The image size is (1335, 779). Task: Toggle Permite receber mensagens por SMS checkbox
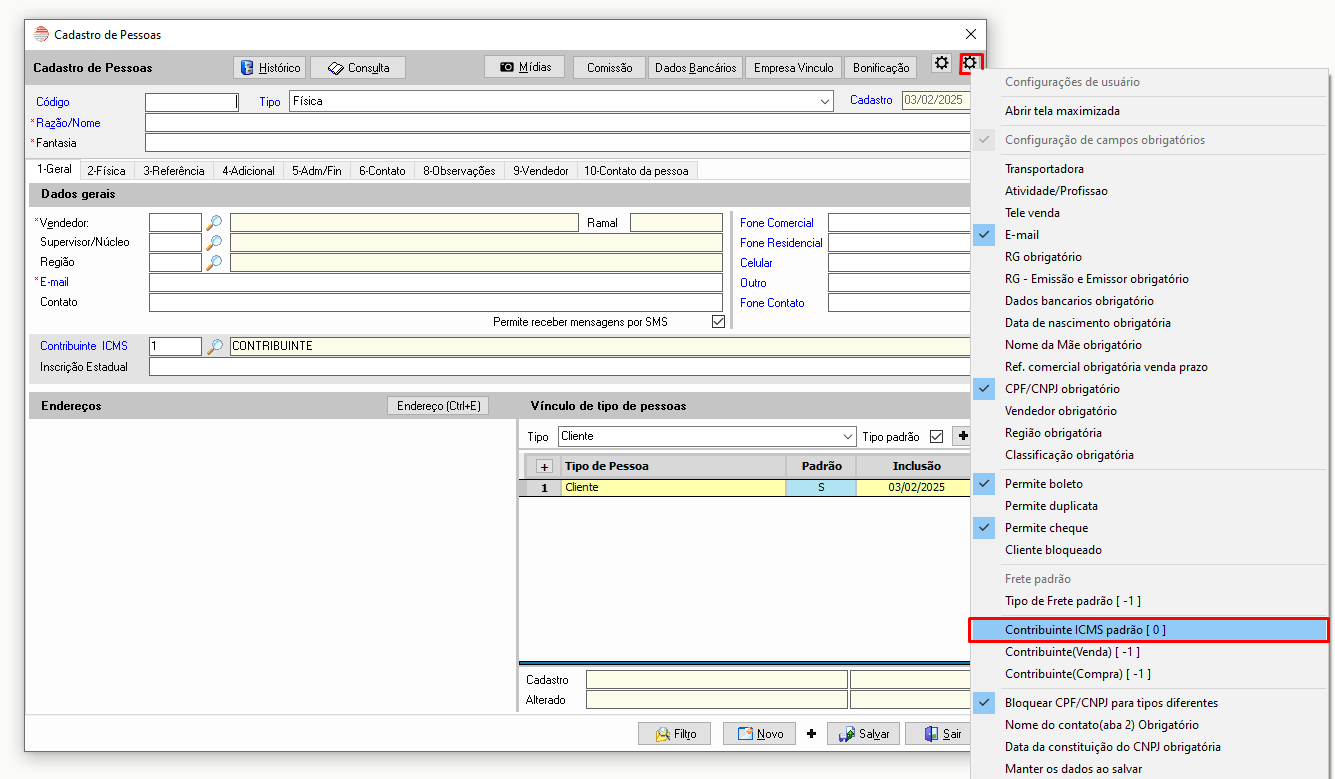[x=718, y=322]
